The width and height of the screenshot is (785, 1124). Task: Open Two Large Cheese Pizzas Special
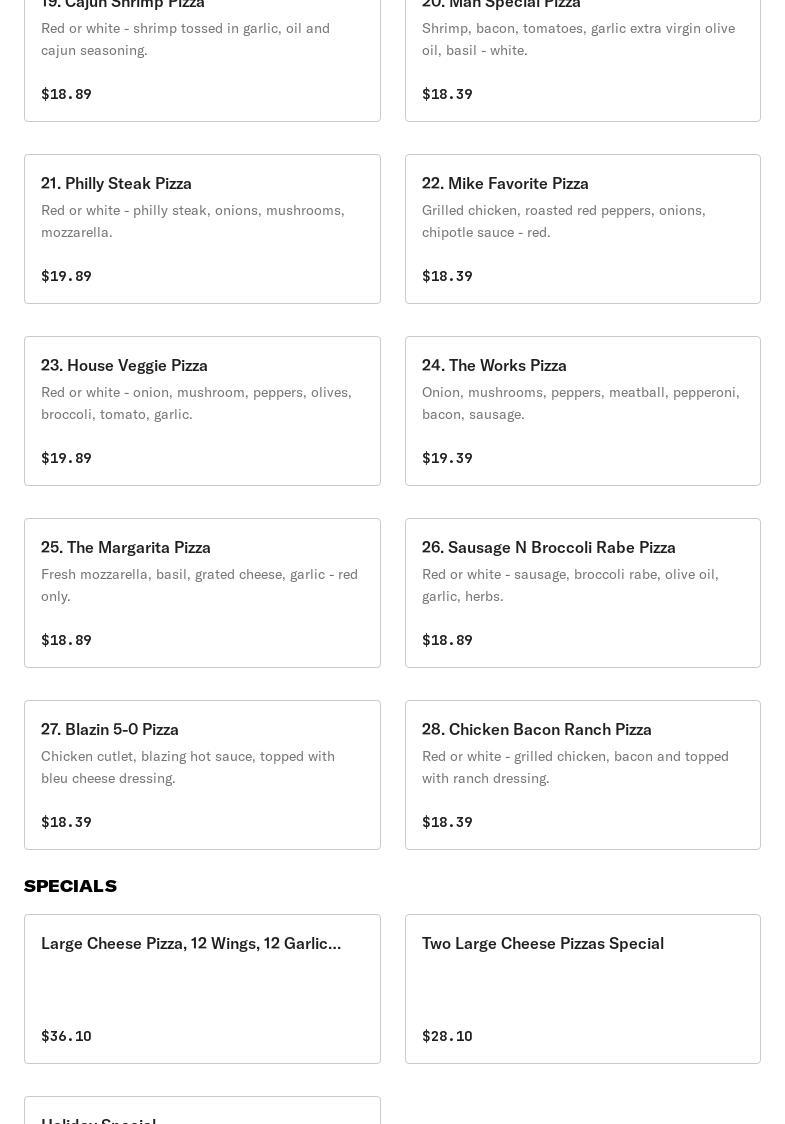[582, 989]
